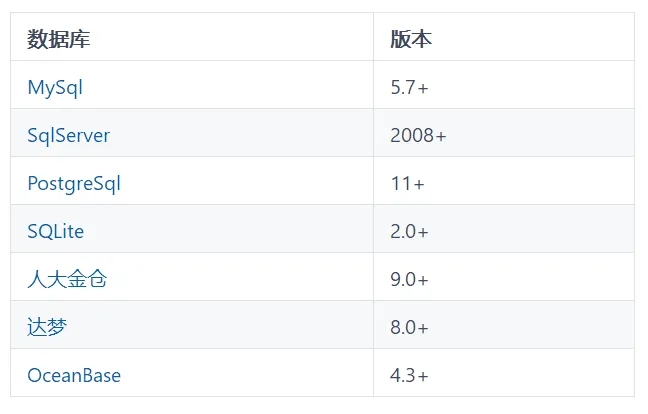This screenshot has width=648, height=414.
Task: Open the 达梦 link
Action: 47,327
